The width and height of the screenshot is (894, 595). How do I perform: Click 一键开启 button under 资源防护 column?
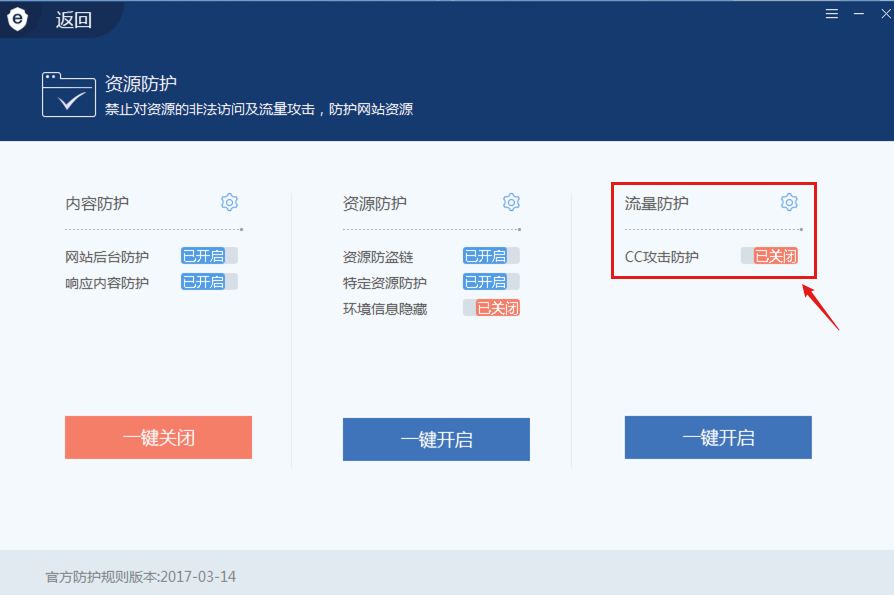coord(436,439)
